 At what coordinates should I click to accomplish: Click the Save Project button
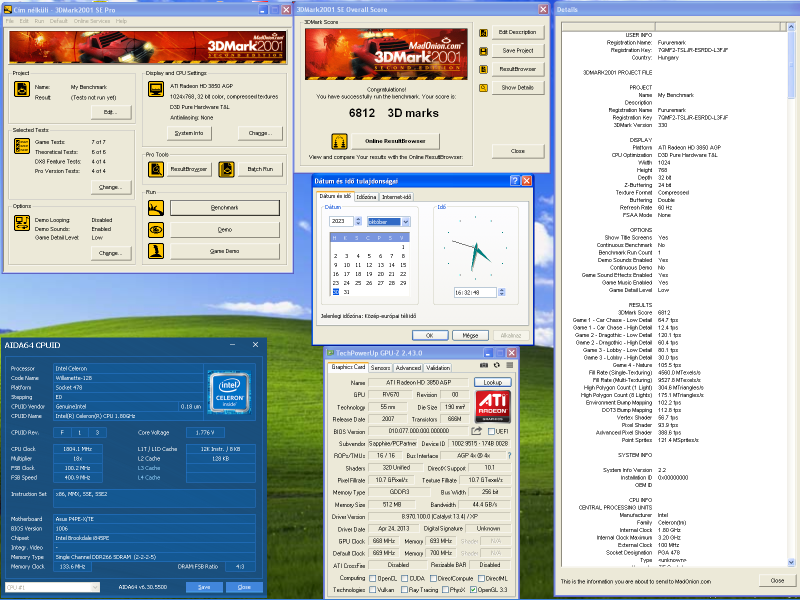coord(518,51)
